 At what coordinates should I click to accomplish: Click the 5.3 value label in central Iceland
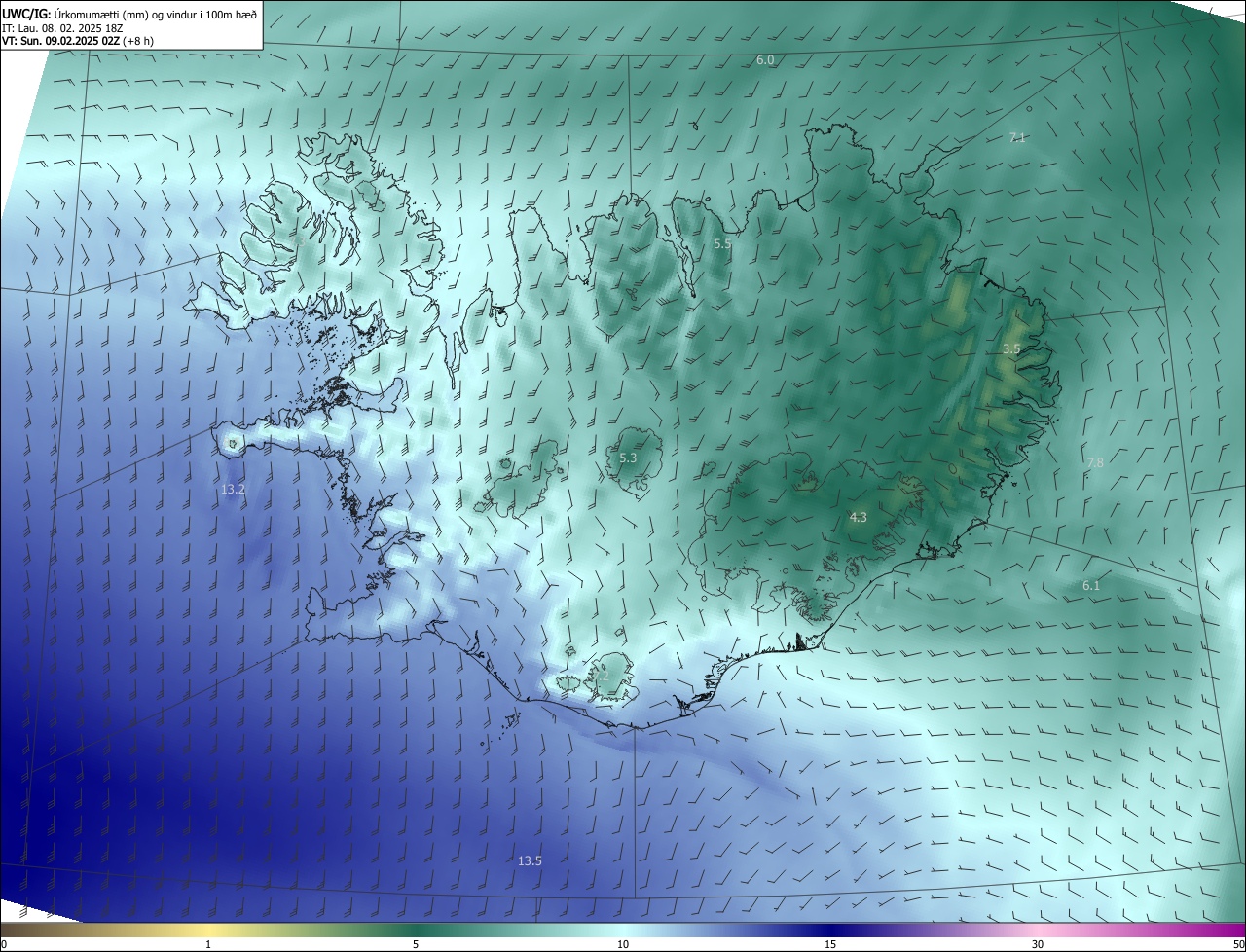(x=628, y=458)
